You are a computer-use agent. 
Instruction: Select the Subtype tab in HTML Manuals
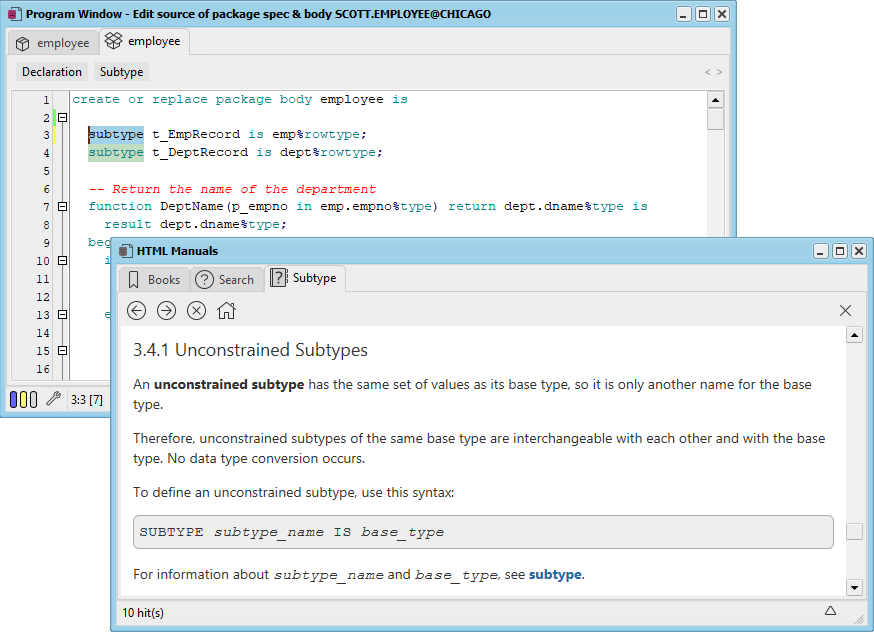tap(304, 278)
